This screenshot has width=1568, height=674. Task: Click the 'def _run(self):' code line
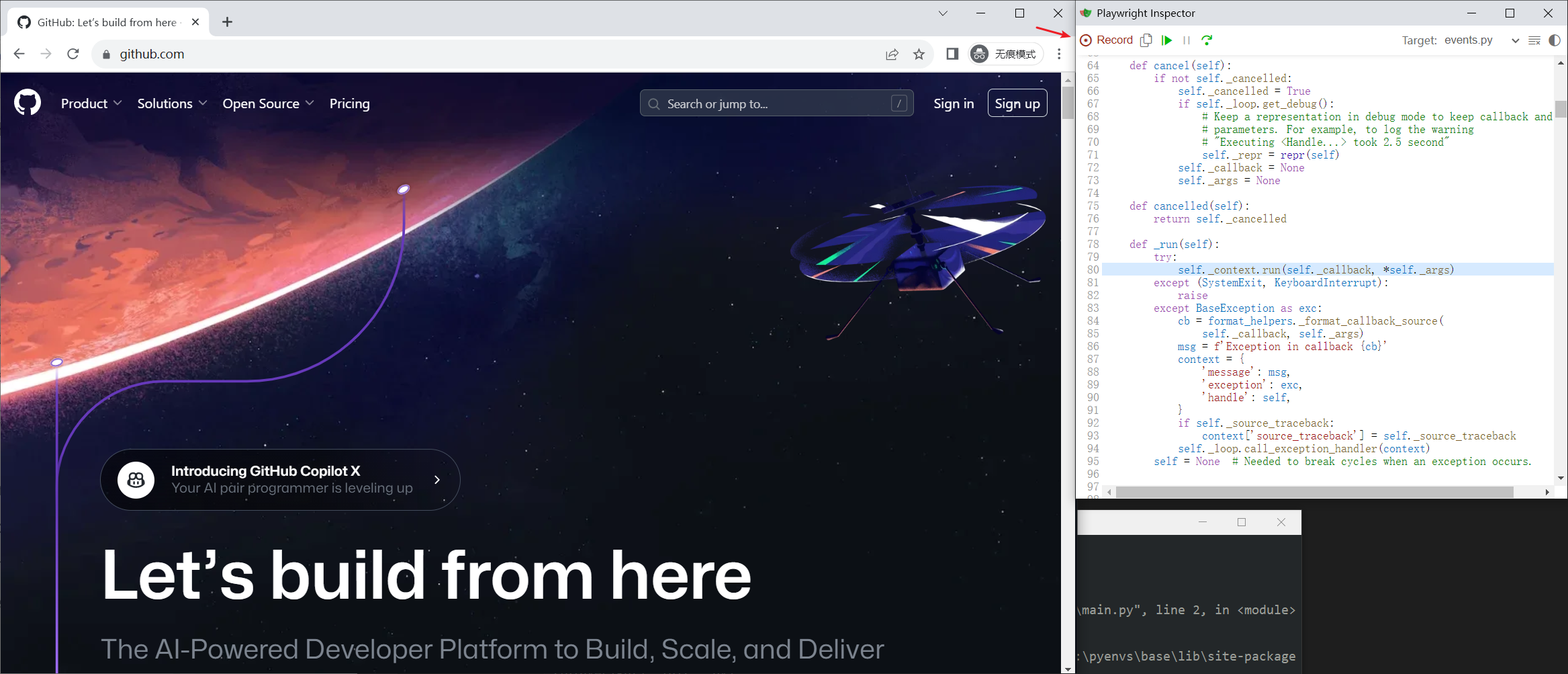click(x=1174, y=244)
